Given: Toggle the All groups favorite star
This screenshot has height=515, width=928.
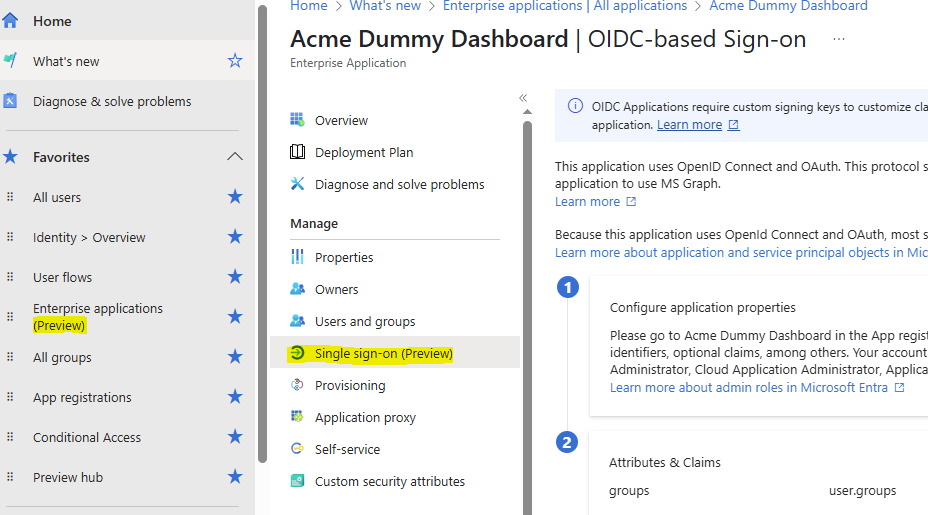Looking at the screenshot, I should (235, 356).
